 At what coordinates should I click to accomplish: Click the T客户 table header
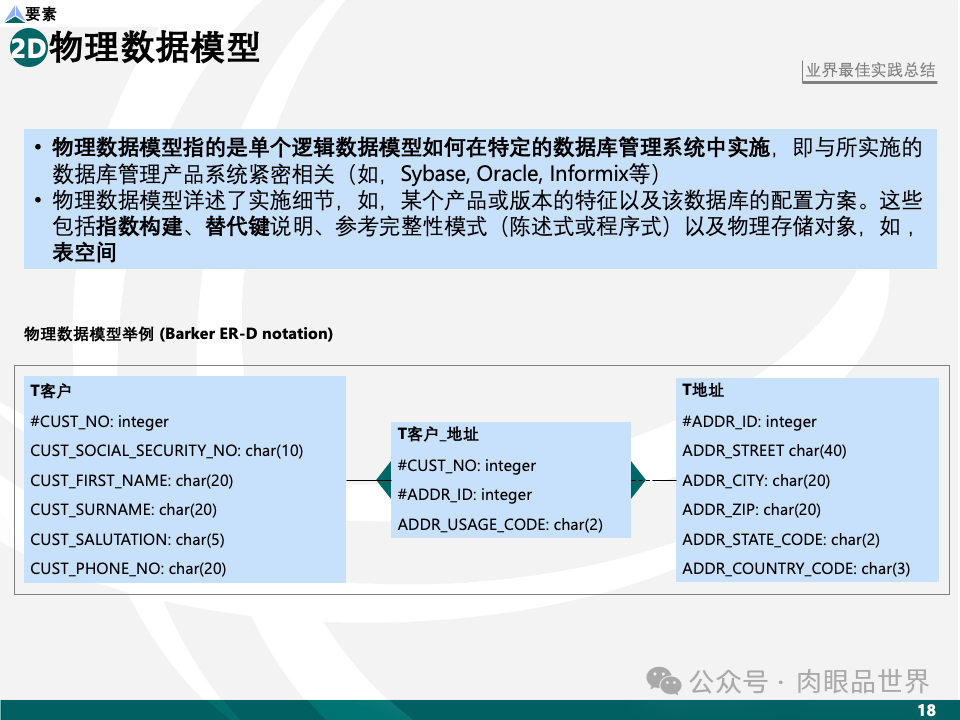pyautogui.click(x=51, y=391)
